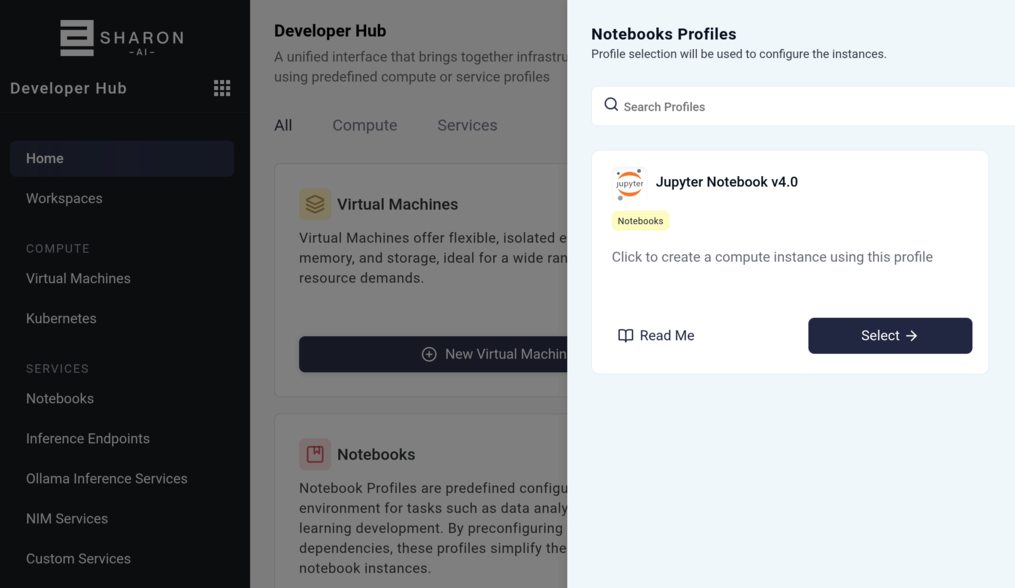Image resolution: width=1015 pixels, height=588 pixels.
Task: Open the app grid launcher icon
Action: [x=222, y=88]
